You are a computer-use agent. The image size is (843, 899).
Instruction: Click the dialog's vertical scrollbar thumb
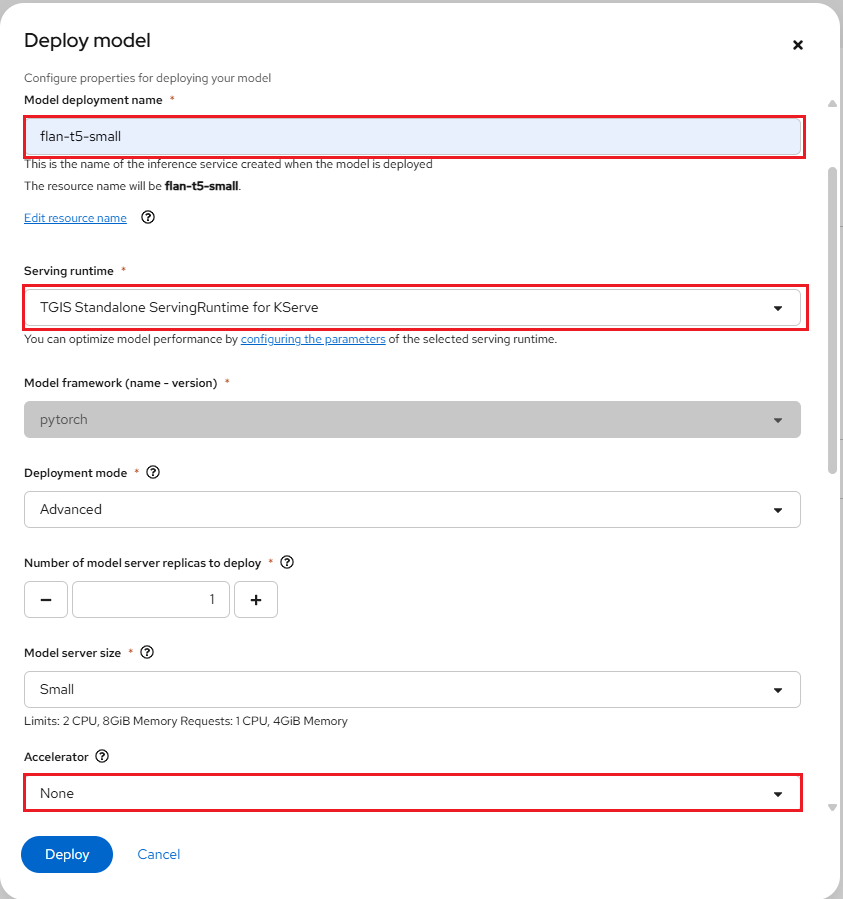[x=832, y=320]
